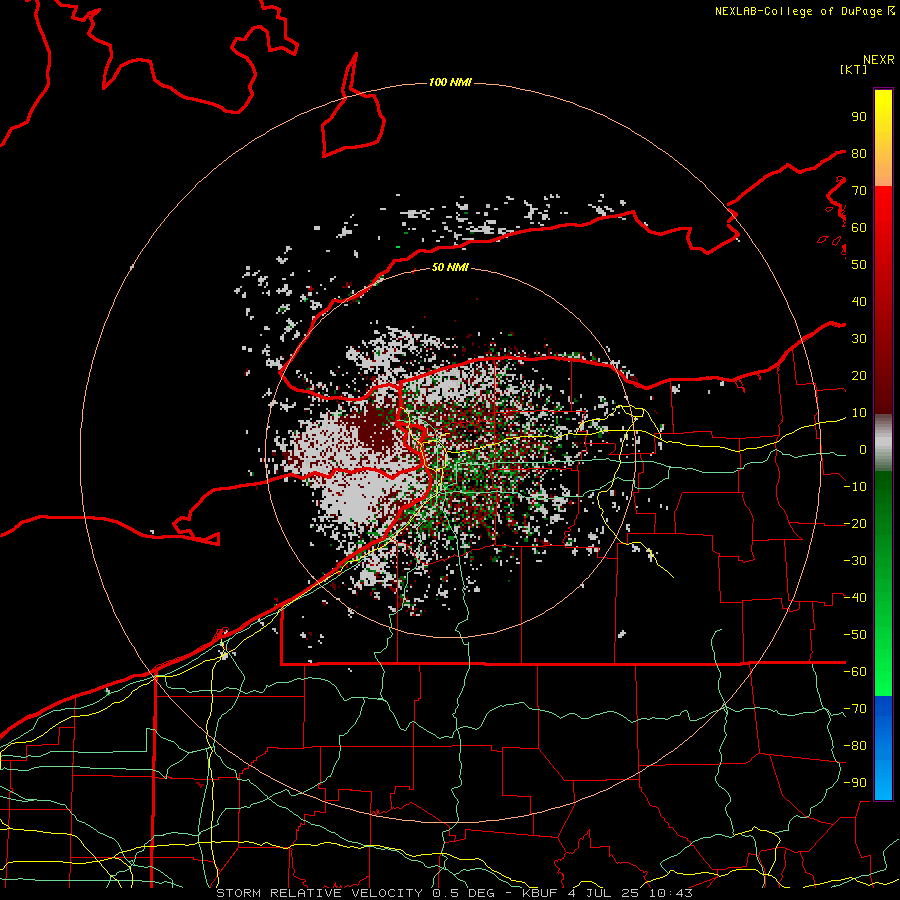
Task: Click the 70 value on velocity scale
Action: pyautogui.click(x=859, y=191)
